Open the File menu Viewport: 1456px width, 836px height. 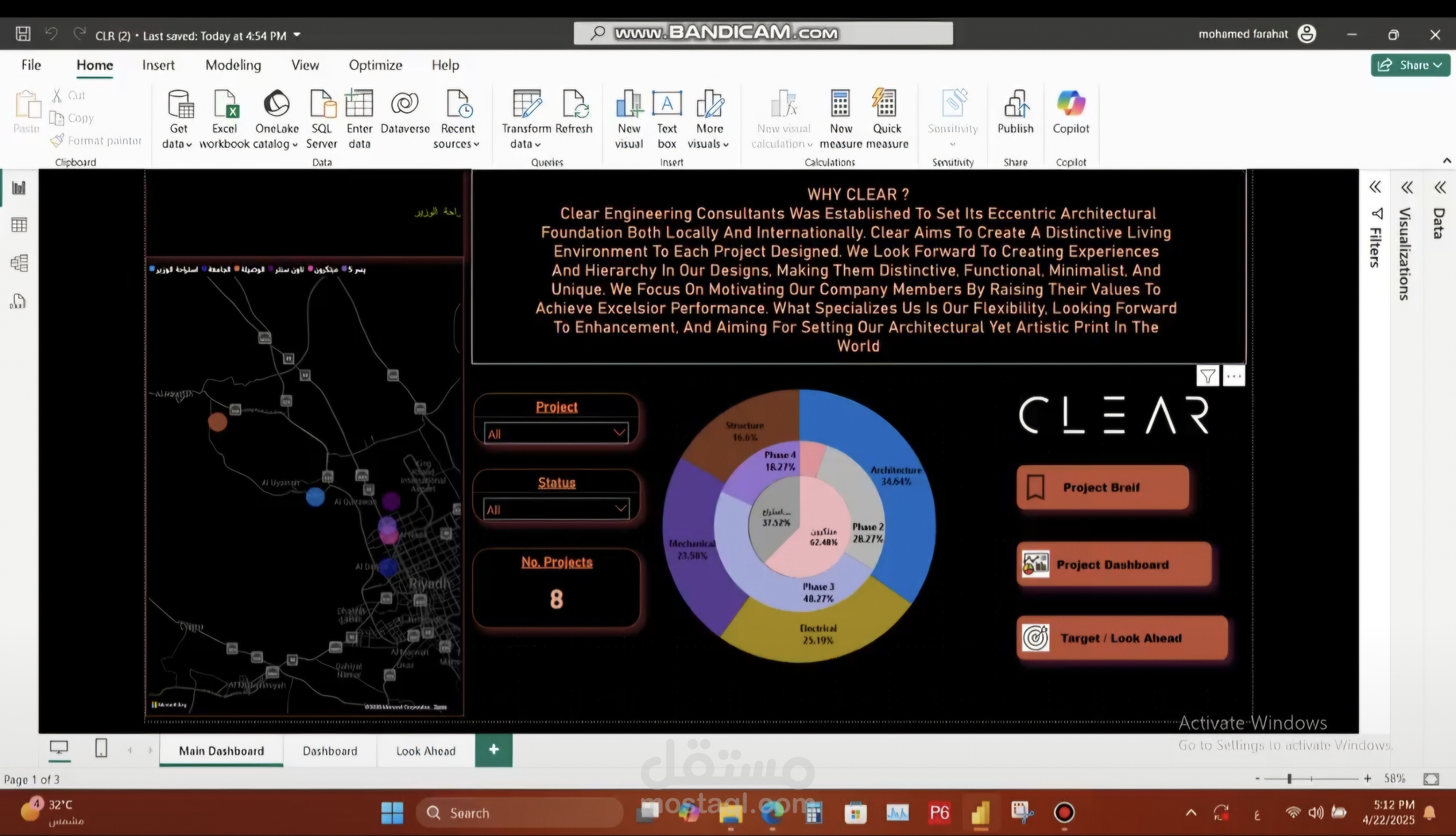click(31, 65)
